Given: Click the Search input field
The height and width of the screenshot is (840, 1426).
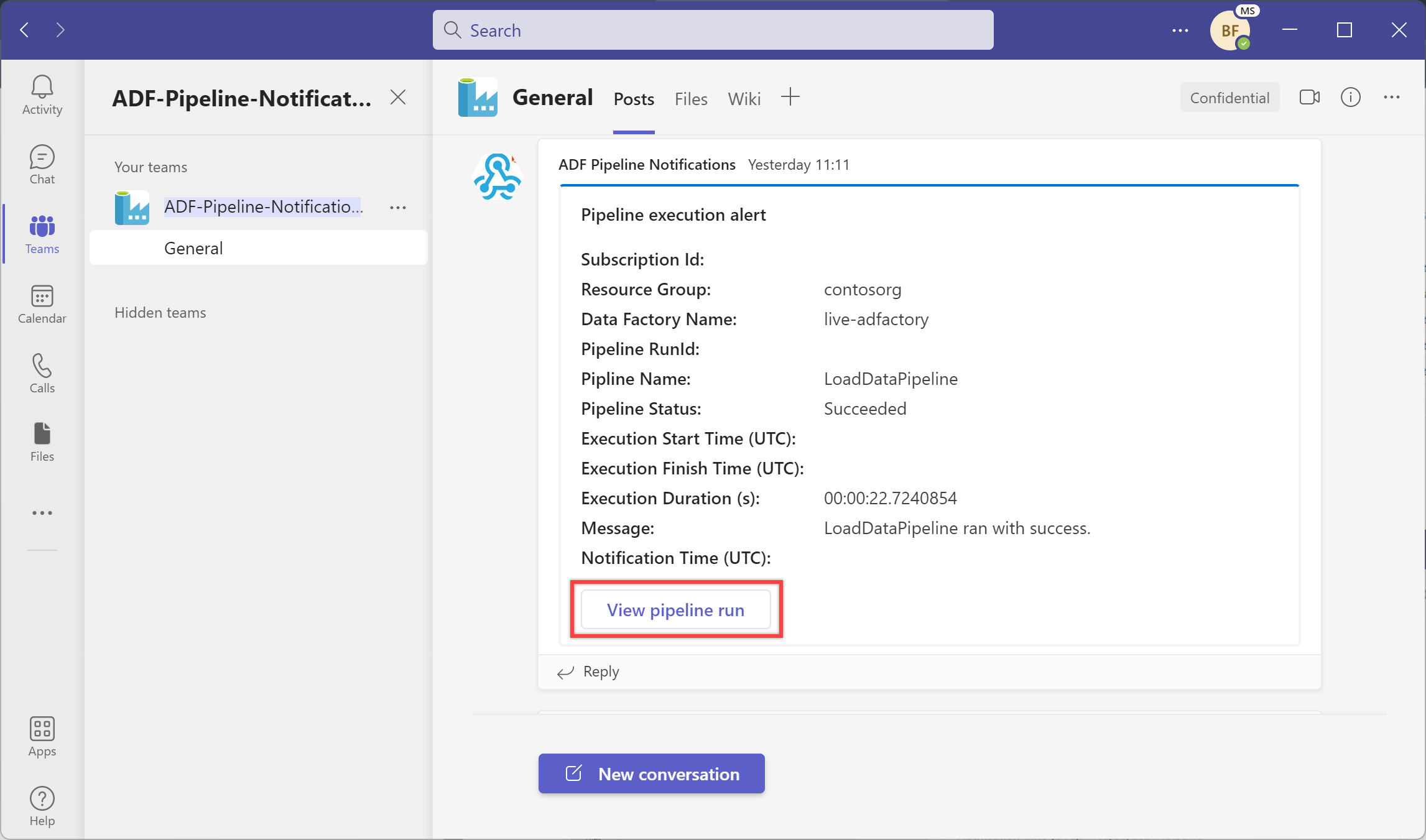Looking at the screenshot, I should pos(712,30).
